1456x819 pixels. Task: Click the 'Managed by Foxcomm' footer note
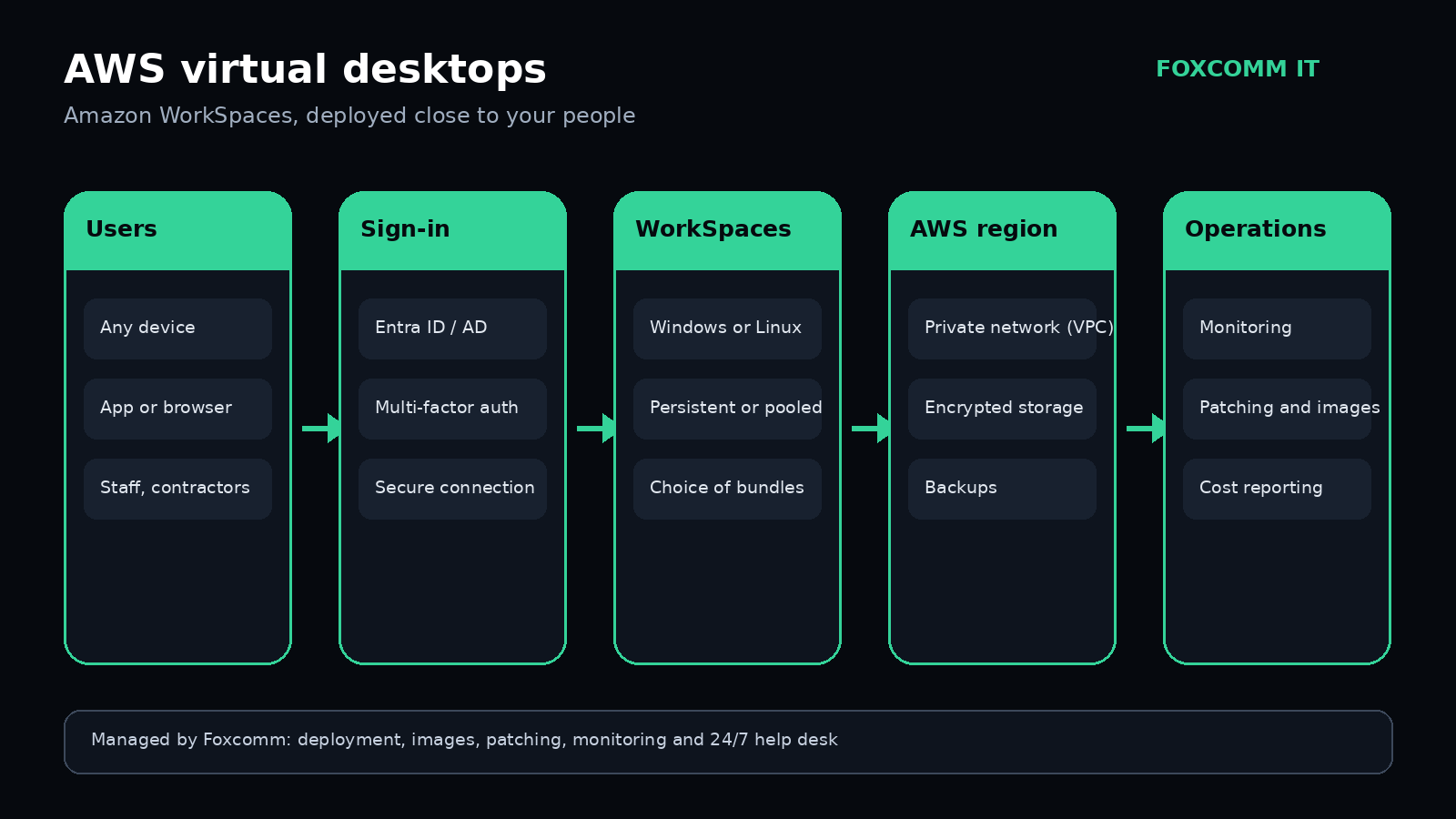pos(728,742)
